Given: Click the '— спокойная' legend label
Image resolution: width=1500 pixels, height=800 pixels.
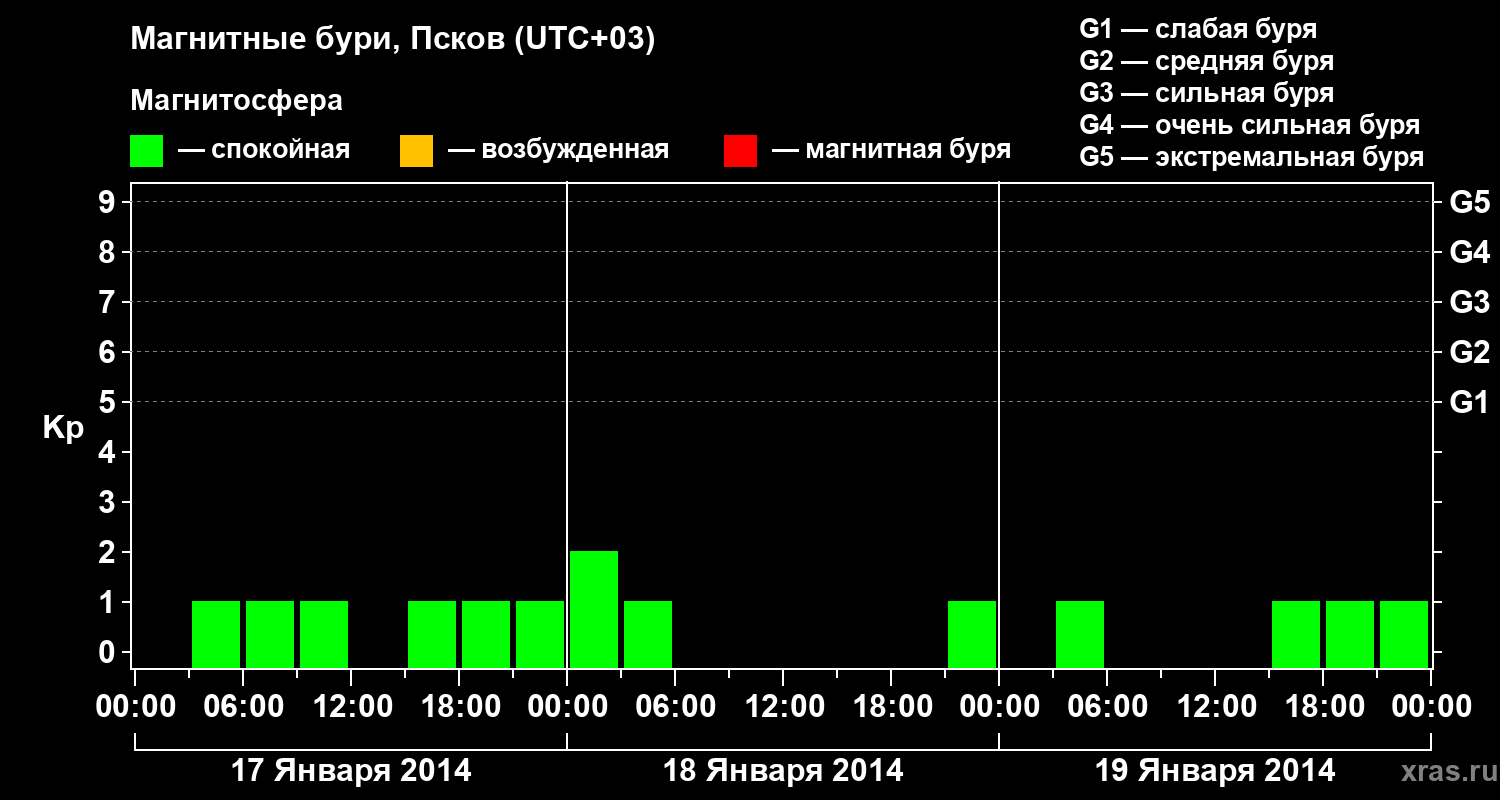Looking at the screenshot, I should [x=264, y=150].
